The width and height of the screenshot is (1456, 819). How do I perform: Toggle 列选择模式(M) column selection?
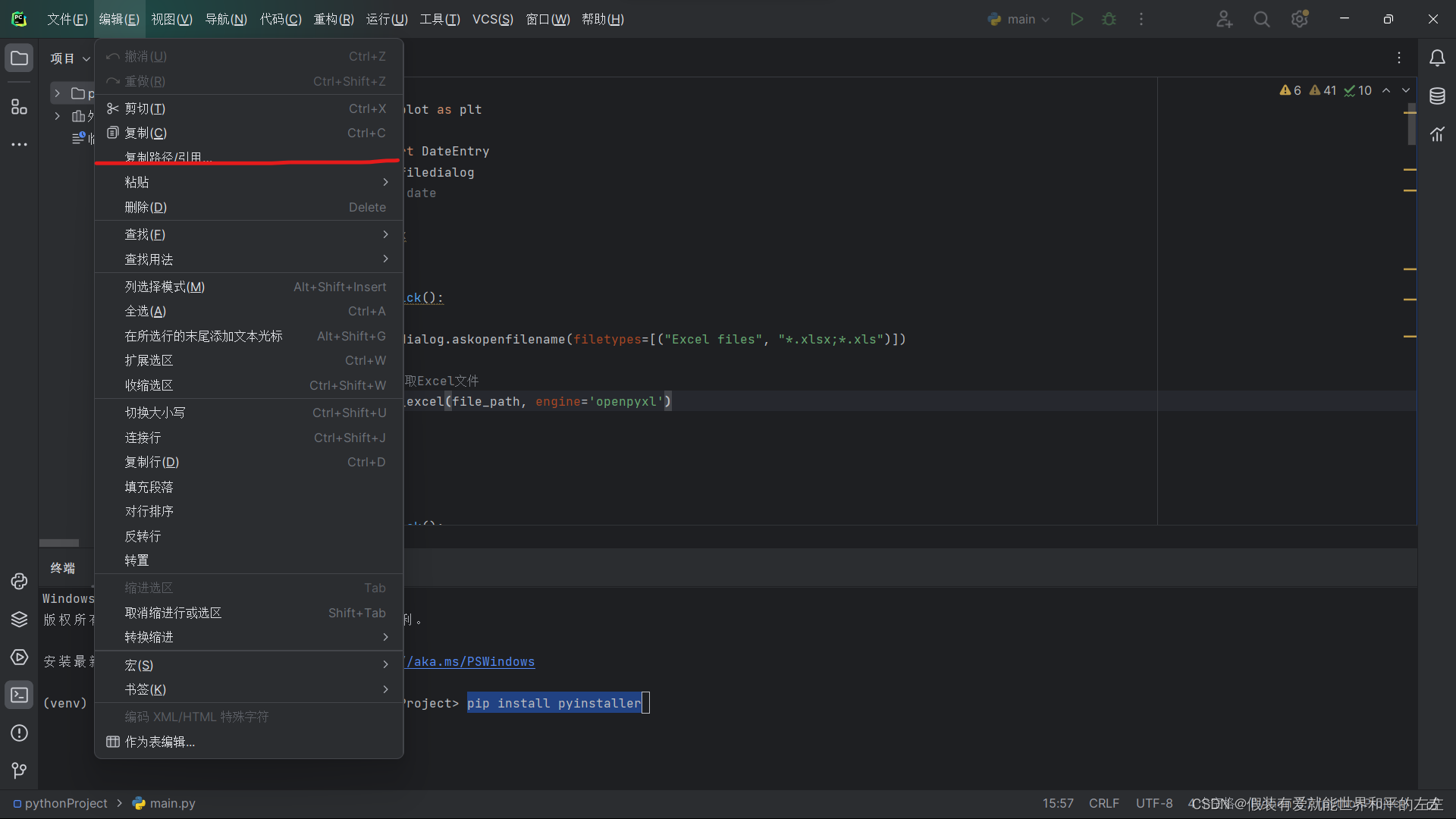[x=249, y=287]
